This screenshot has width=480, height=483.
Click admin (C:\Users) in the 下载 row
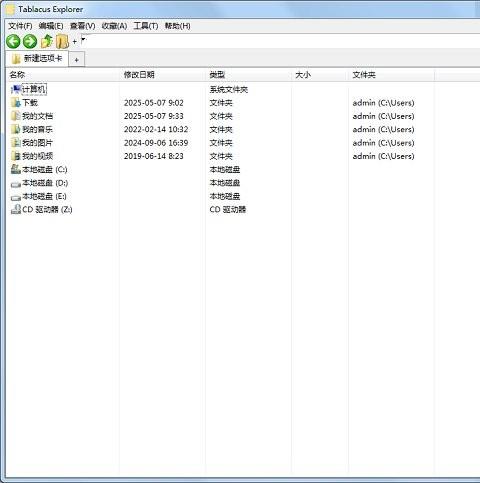tap(383, 103)
